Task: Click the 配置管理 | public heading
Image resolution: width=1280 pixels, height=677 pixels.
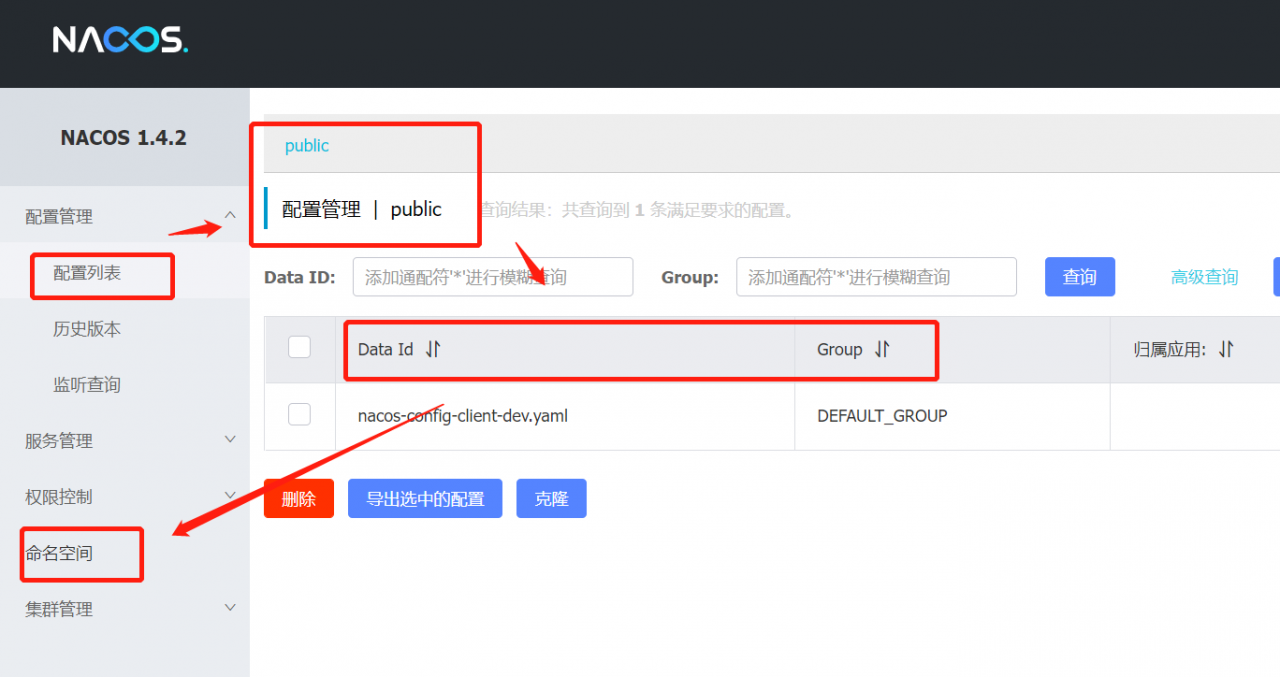Action: pos(362,209)
